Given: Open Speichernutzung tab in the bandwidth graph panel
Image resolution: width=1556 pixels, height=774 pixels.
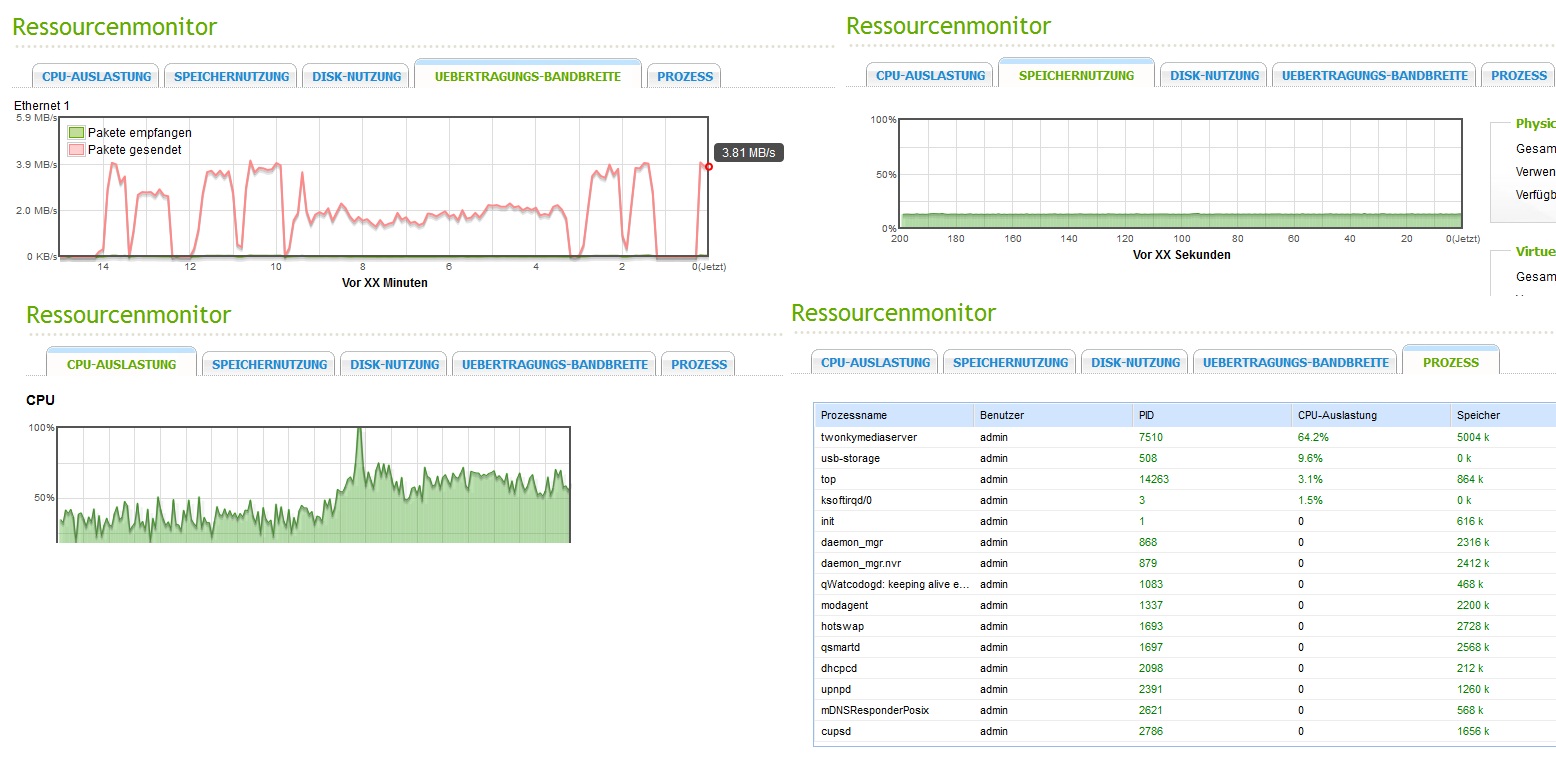Looking at the screenshot, I should pyautogui.click(x=232, y=76).
